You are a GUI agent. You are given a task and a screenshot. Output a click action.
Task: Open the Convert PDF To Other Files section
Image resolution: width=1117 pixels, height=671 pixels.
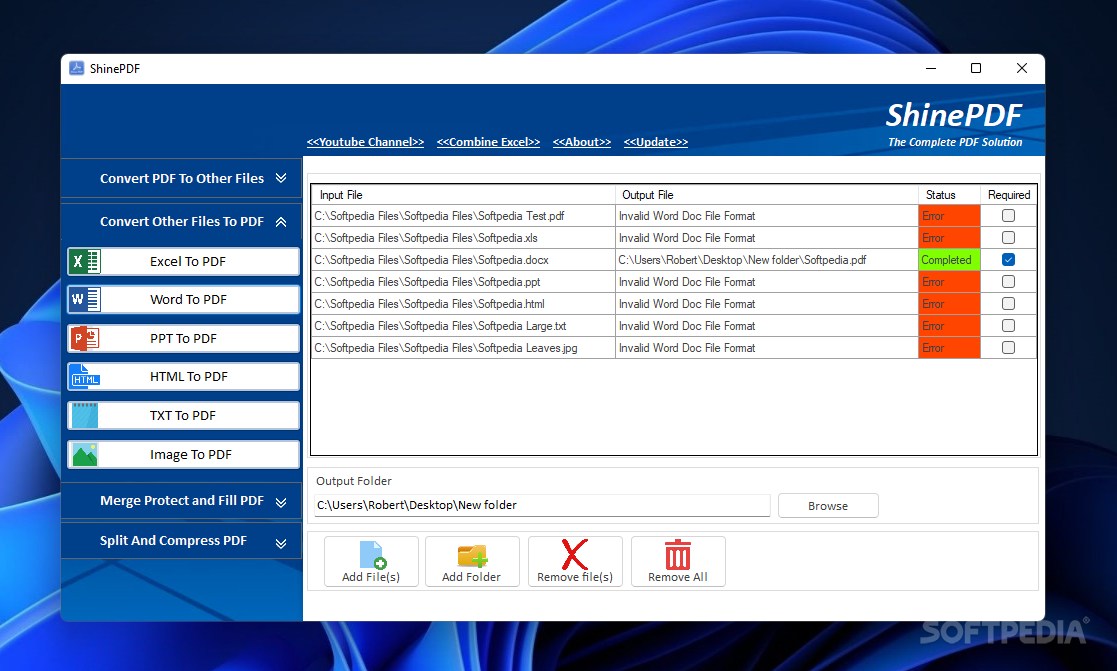pos(182,178)
